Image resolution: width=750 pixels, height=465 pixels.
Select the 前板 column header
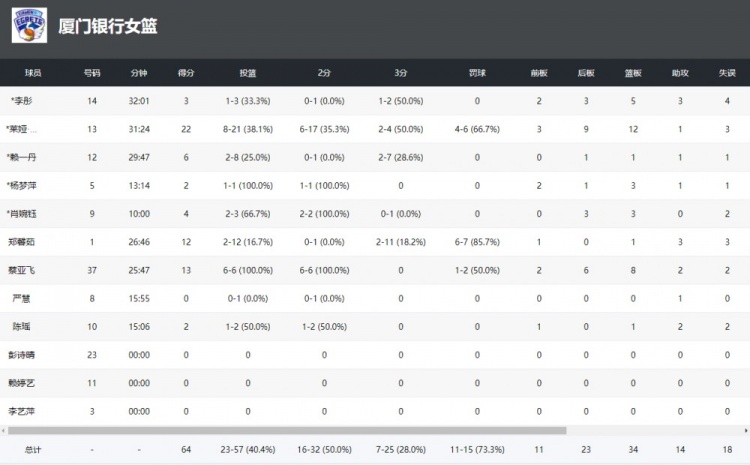click(539, 73)
